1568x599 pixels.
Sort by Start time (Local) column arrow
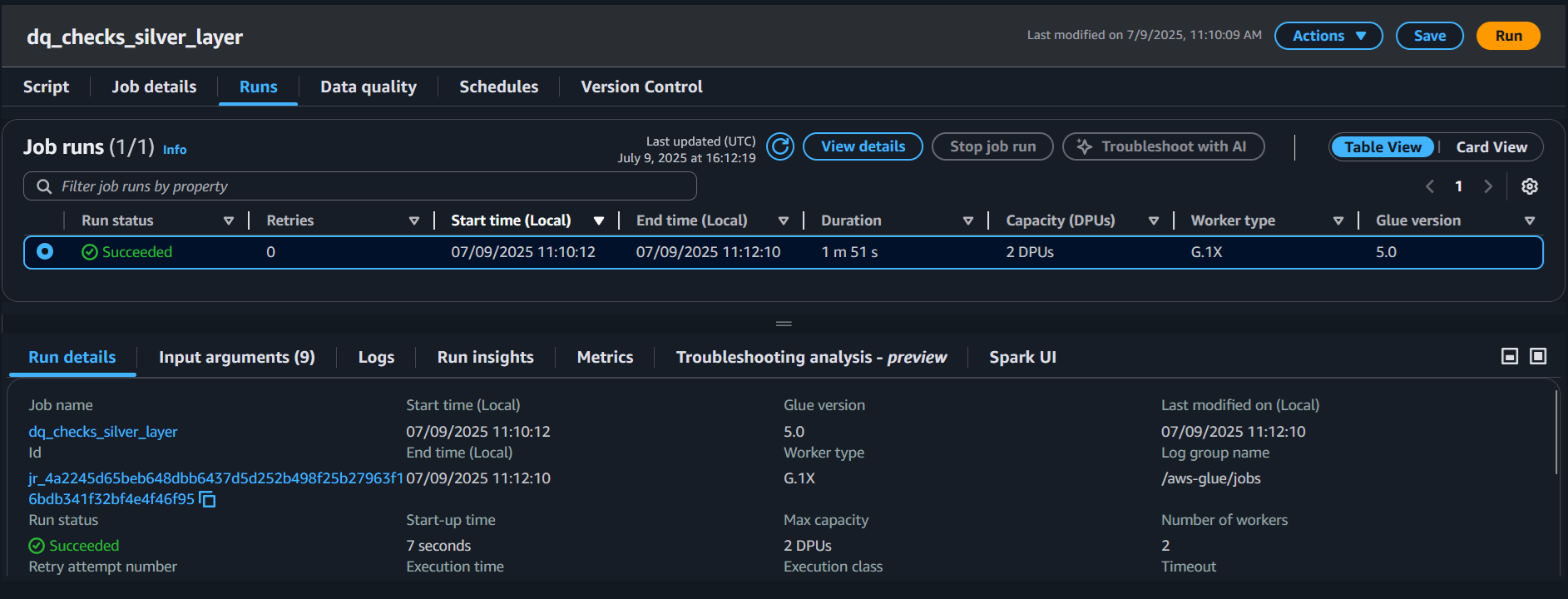(599, 220)
